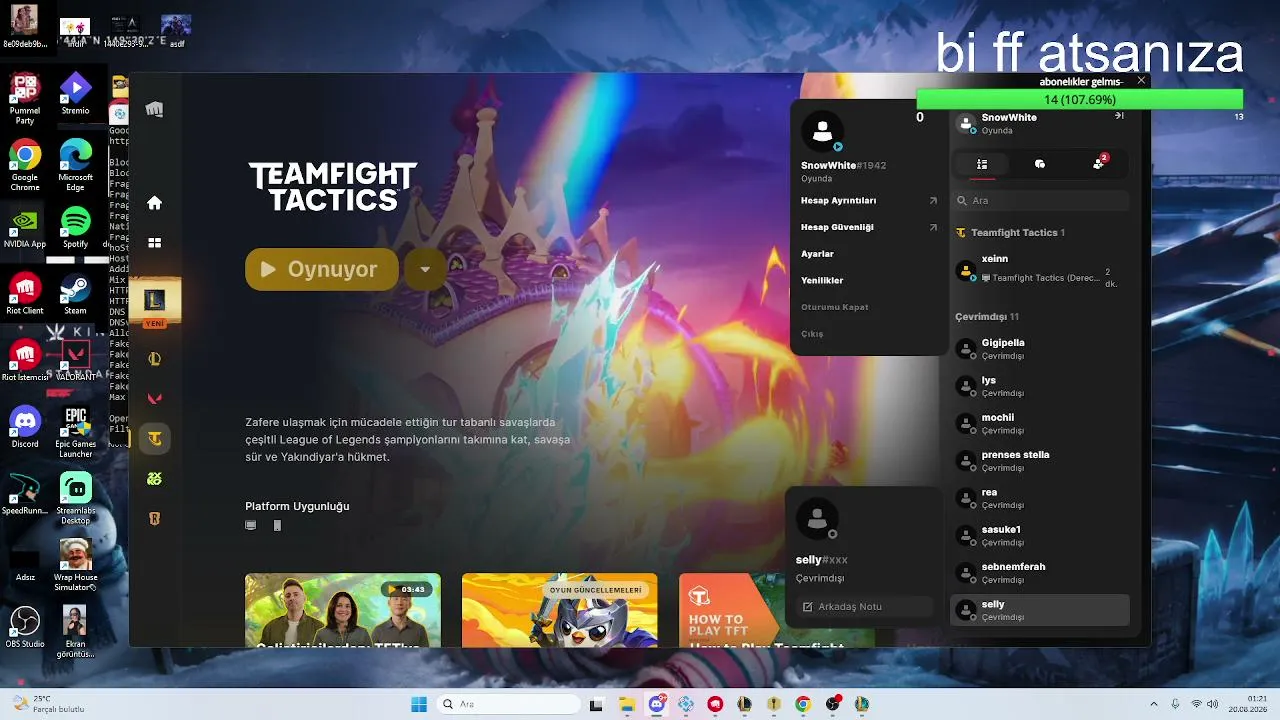
Task: Select offline friend sebnemferah
Action: [1040, 572]
